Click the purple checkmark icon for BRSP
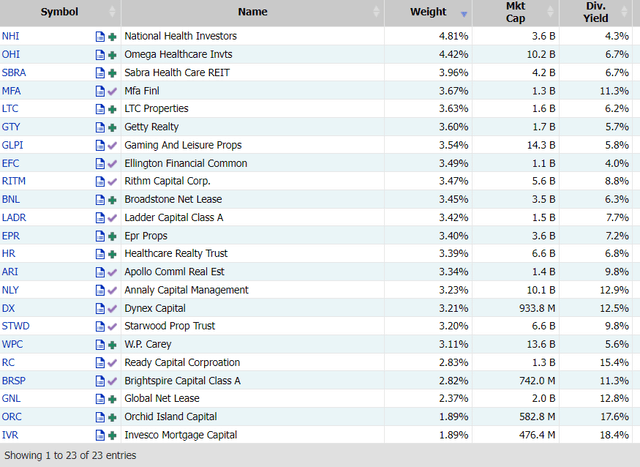This screenshot has height=467, width=640. [112, 381]
